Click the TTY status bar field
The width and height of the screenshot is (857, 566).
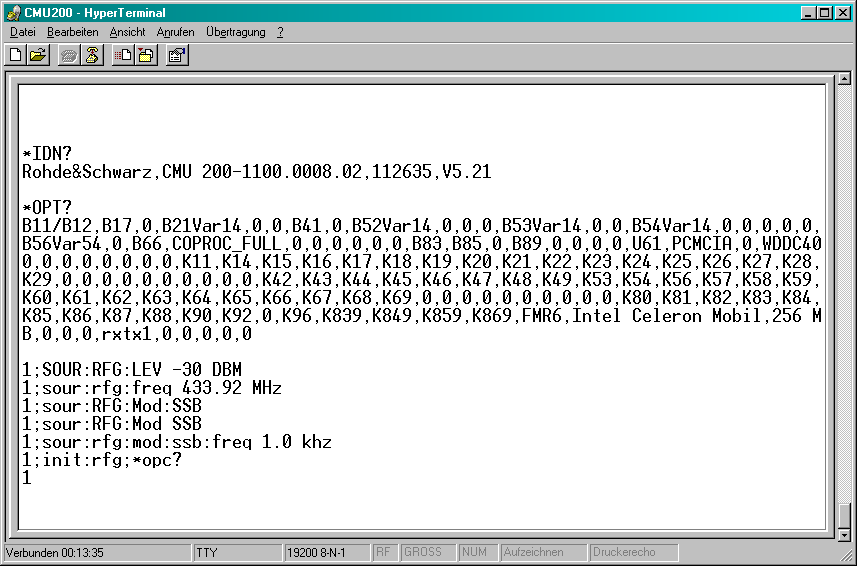[237, 552]
